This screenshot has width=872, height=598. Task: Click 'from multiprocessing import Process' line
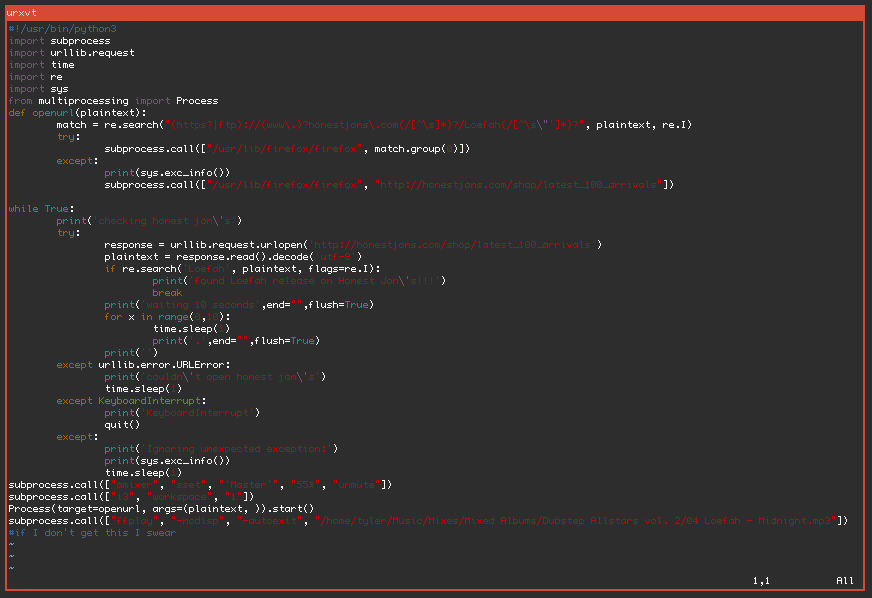(x=113, y=101)
